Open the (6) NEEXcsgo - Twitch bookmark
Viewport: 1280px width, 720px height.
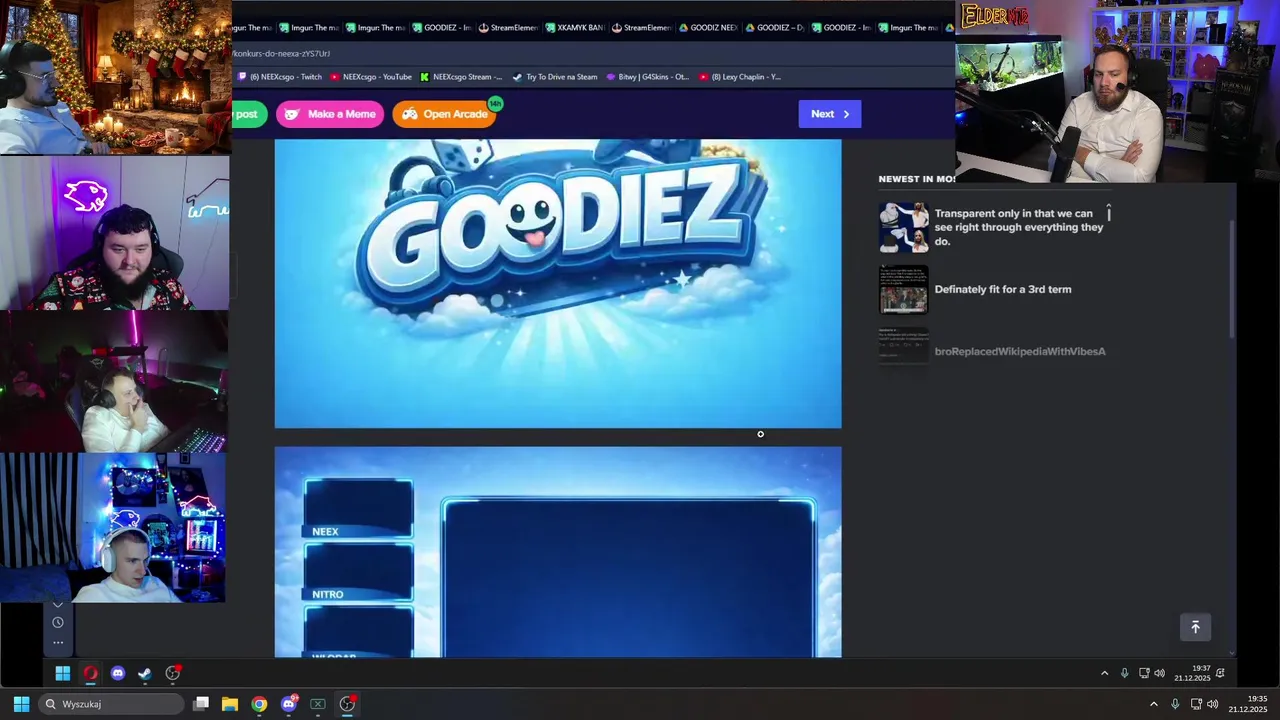[280, 77]
